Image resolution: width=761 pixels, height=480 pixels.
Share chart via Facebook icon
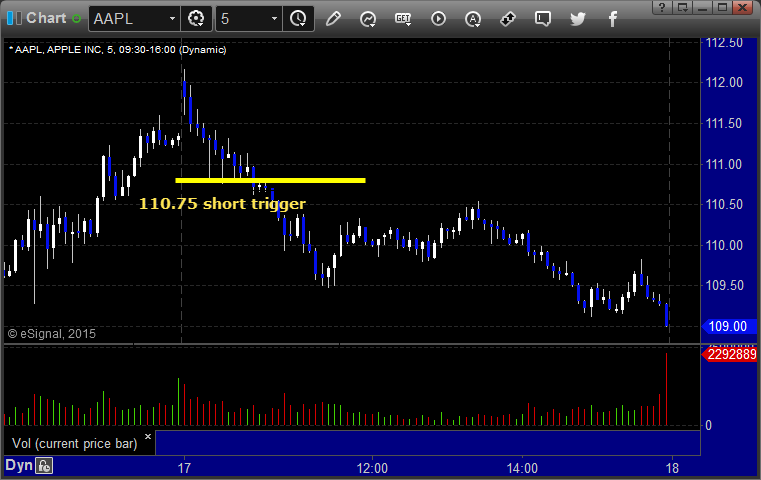click(x=613, y=19)
